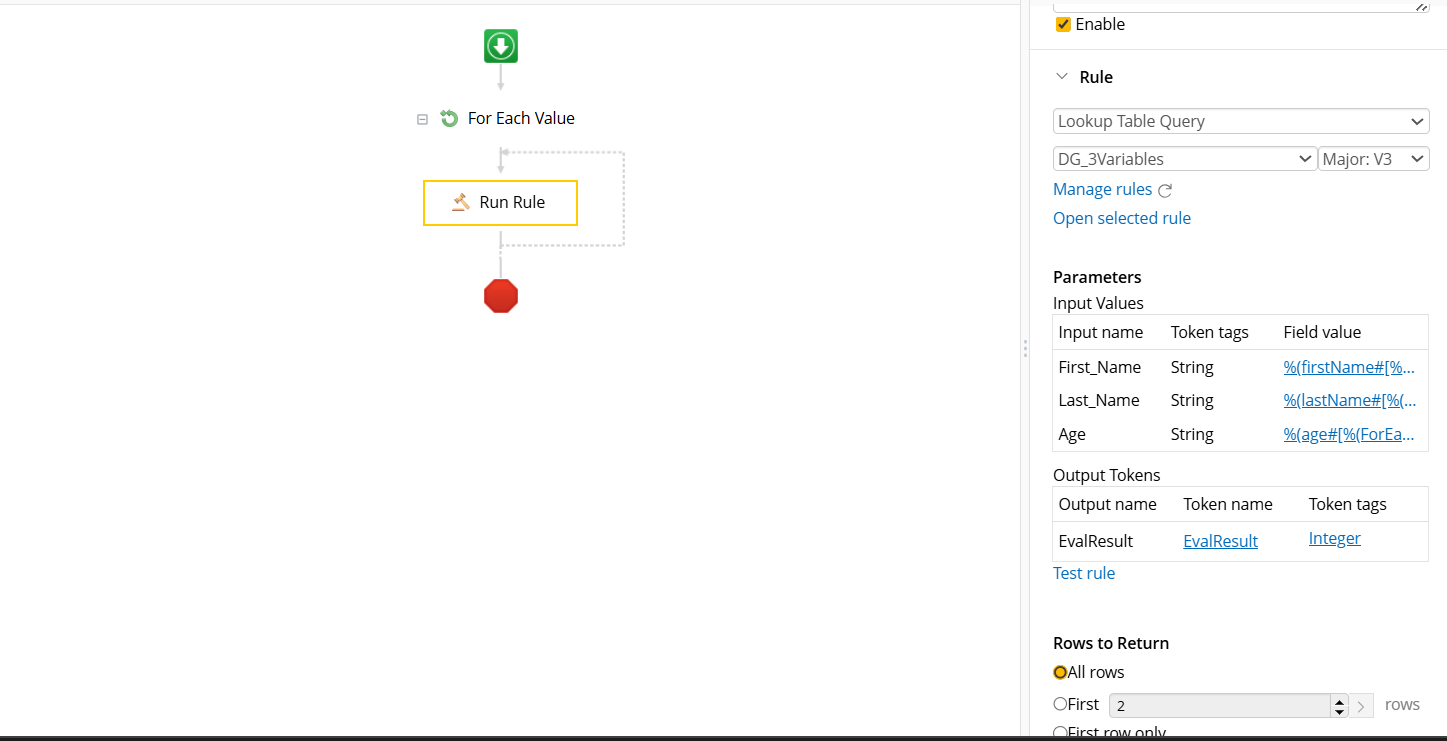Screen dimensions: 1447x741
Task: Choose the First rows radio button
Action: pyautogui.click(x=1060, y=704)
